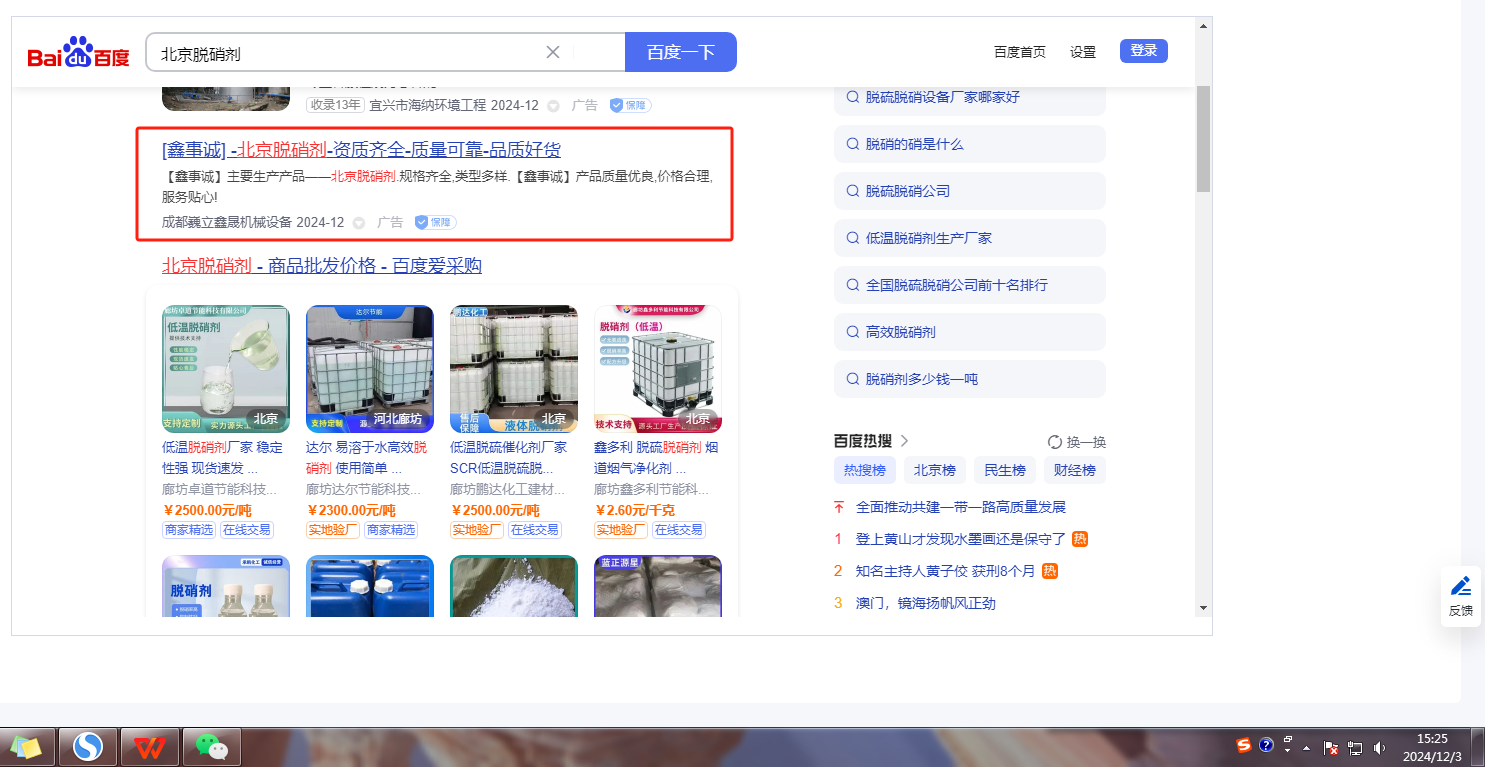
Task: Open the 河北廊坊 IBC tank product image
Action: 370,368
